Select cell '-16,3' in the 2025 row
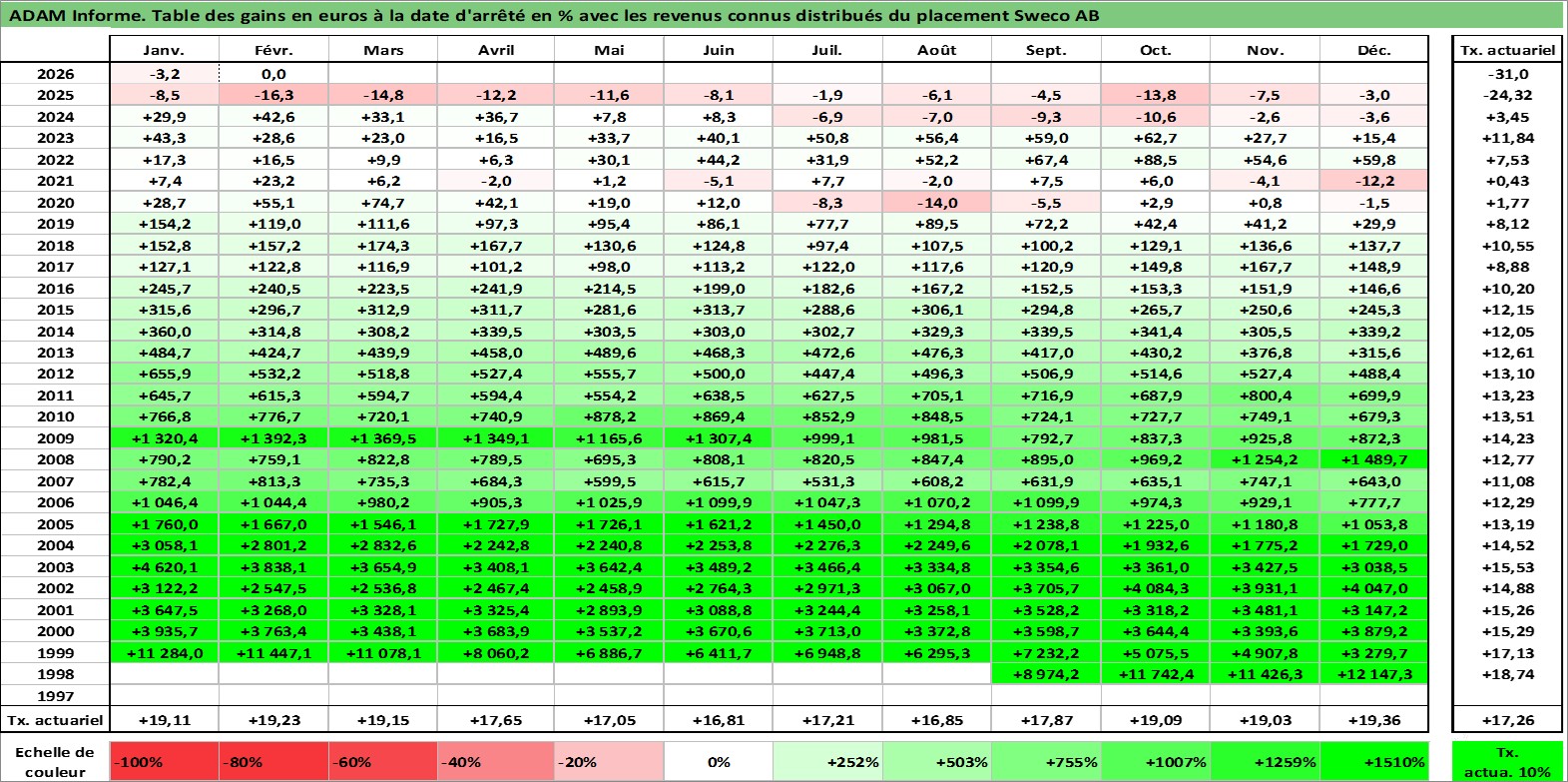The width and height of the screenshot is (1568, 782). point(273,95)
